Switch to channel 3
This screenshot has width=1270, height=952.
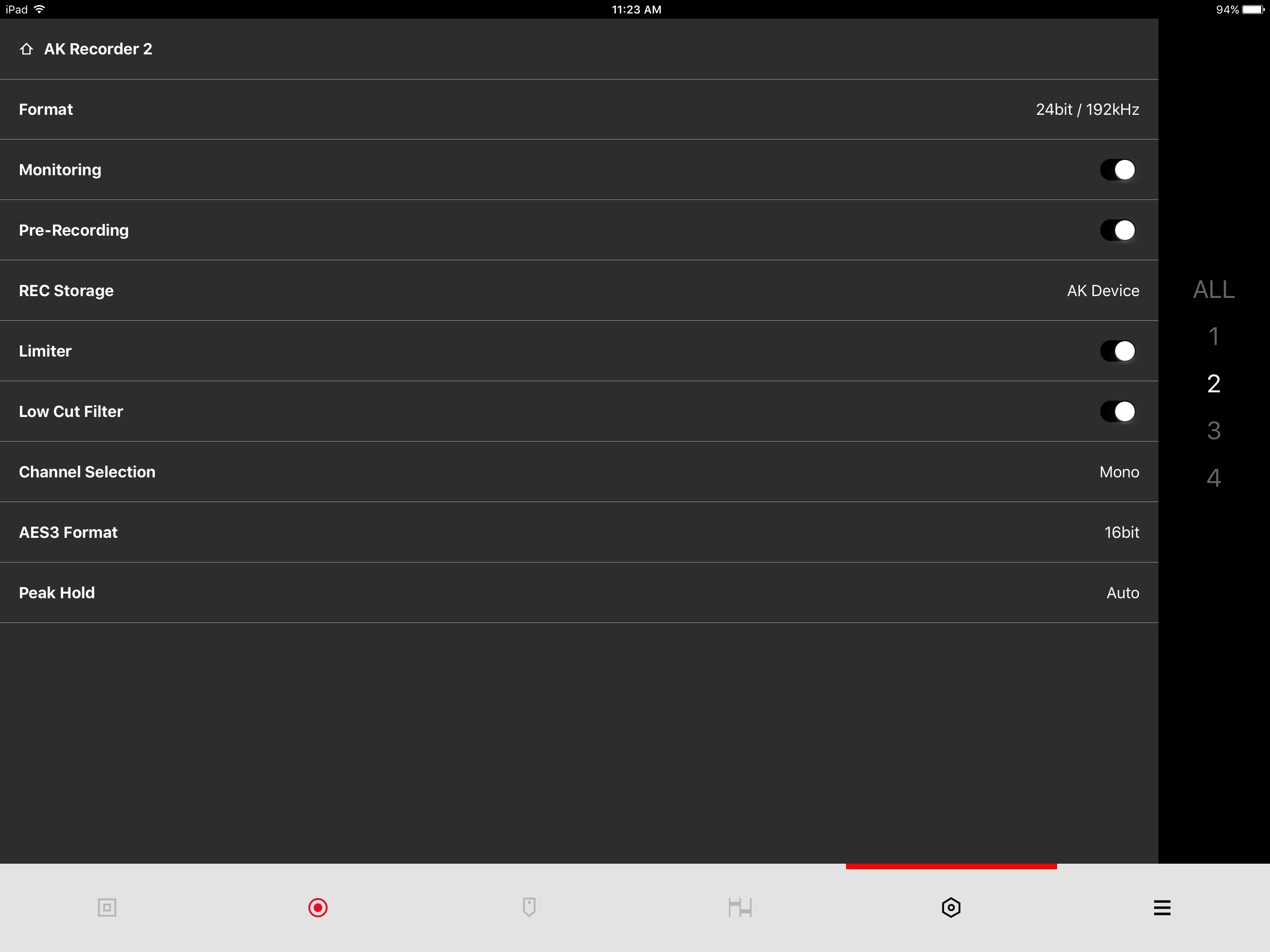pos(1214,430)
